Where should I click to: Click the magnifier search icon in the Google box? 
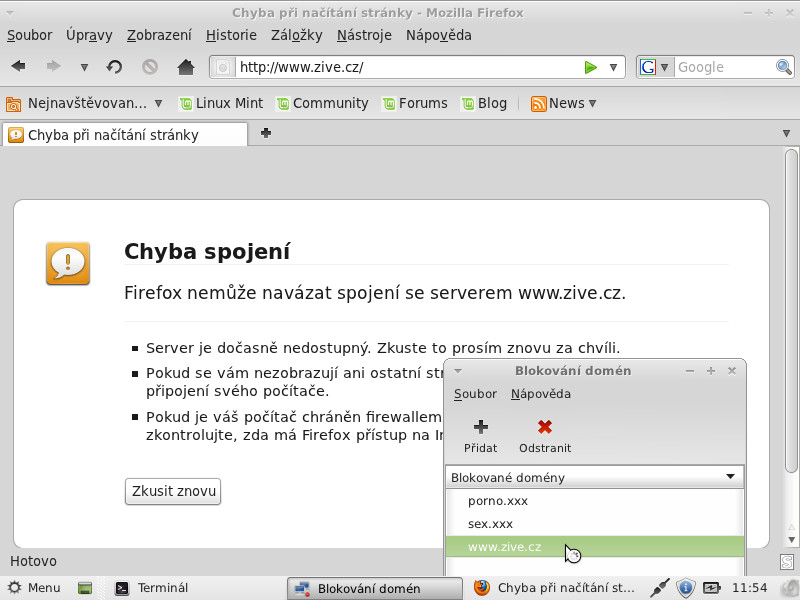pos(784,67)
